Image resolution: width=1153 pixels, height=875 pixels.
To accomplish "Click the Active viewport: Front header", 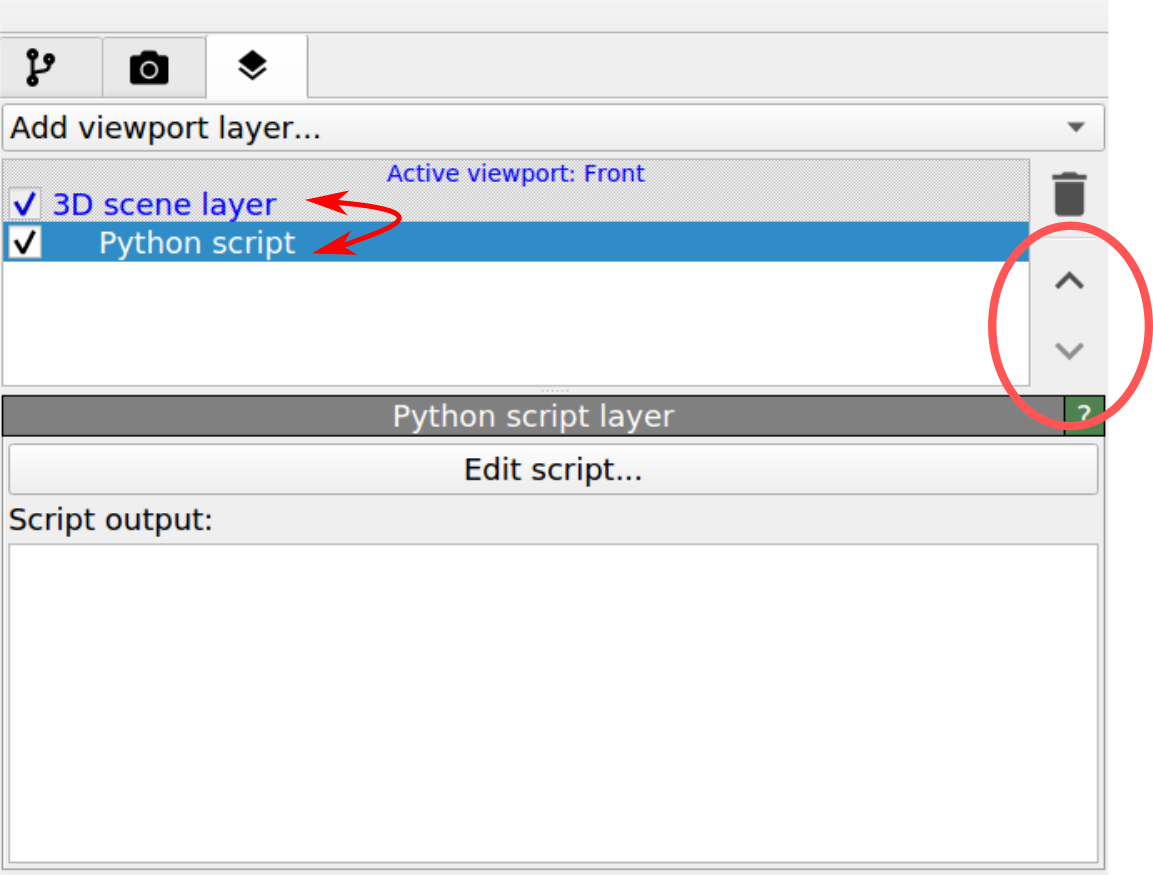I will 515,173.
